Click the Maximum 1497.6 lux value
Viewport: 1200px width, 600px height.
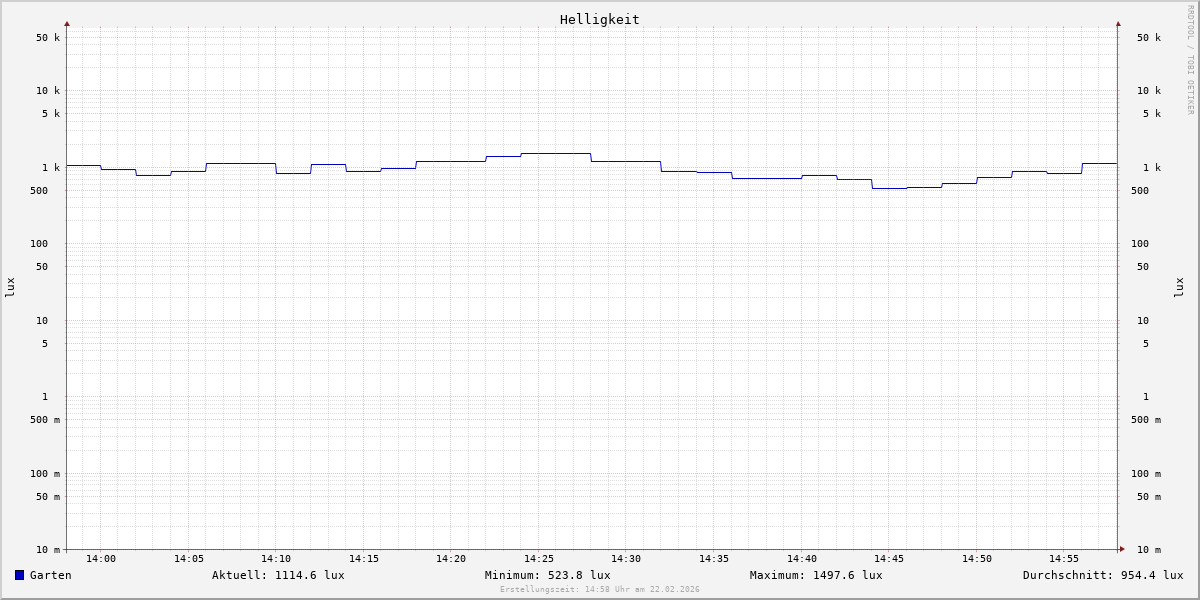tap(816, 575)
